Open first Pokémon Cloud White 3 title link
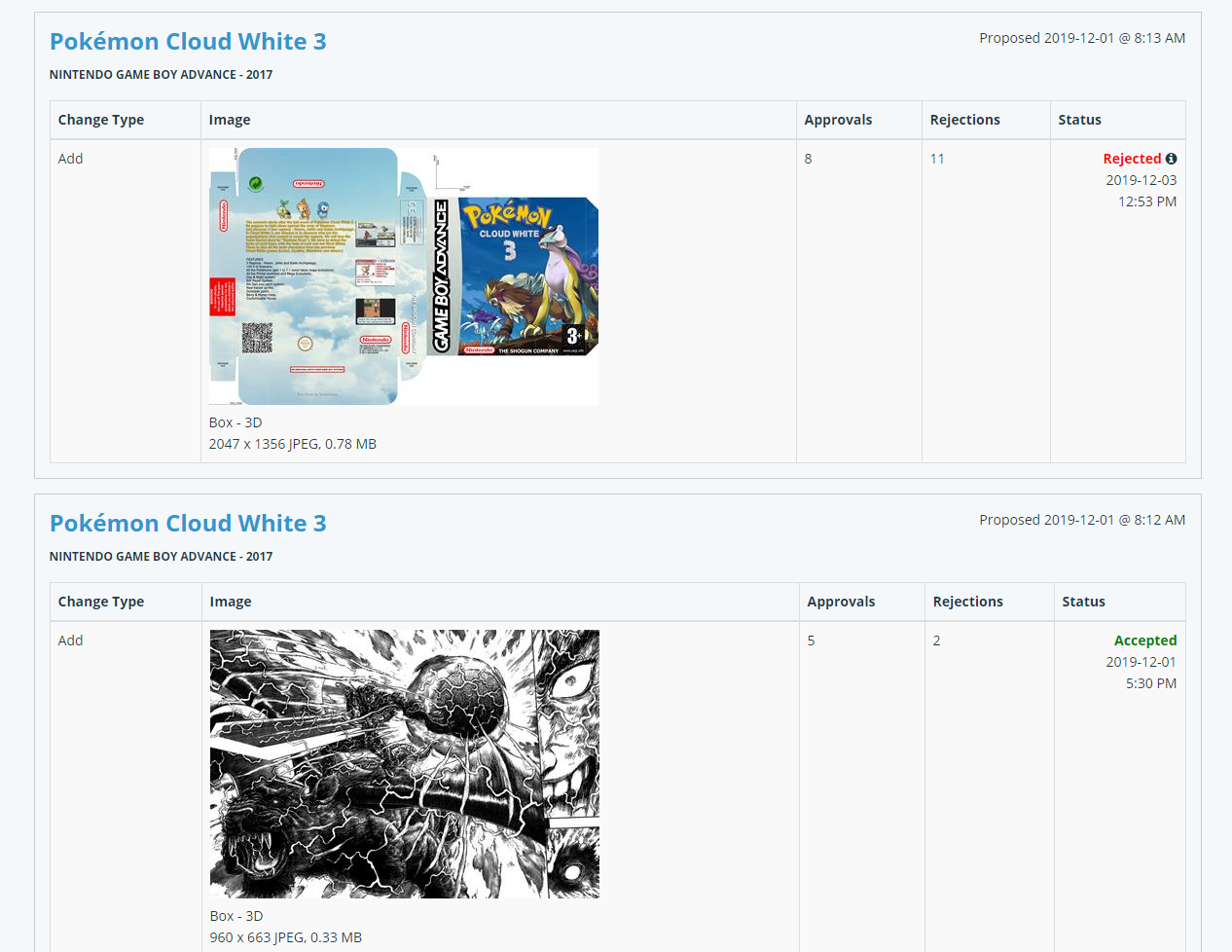 pos(188,41)
